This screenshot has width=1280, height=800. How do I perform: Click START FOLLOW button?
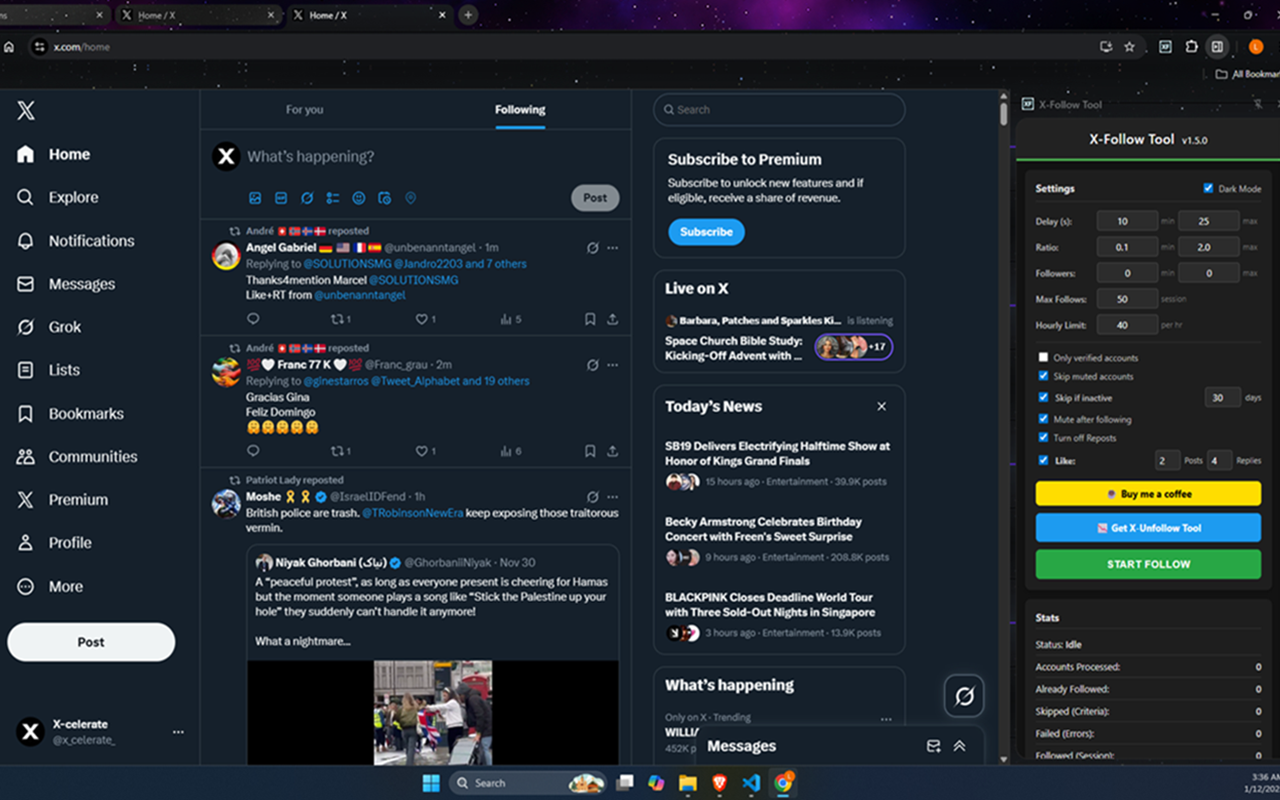coord(1148,564)
